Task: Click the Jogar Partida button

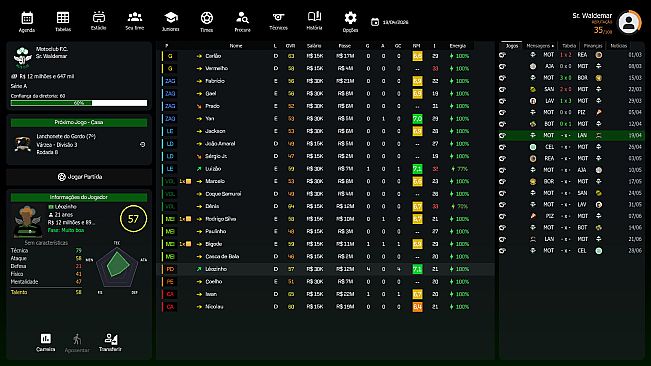Action: [x=79, y=177]
